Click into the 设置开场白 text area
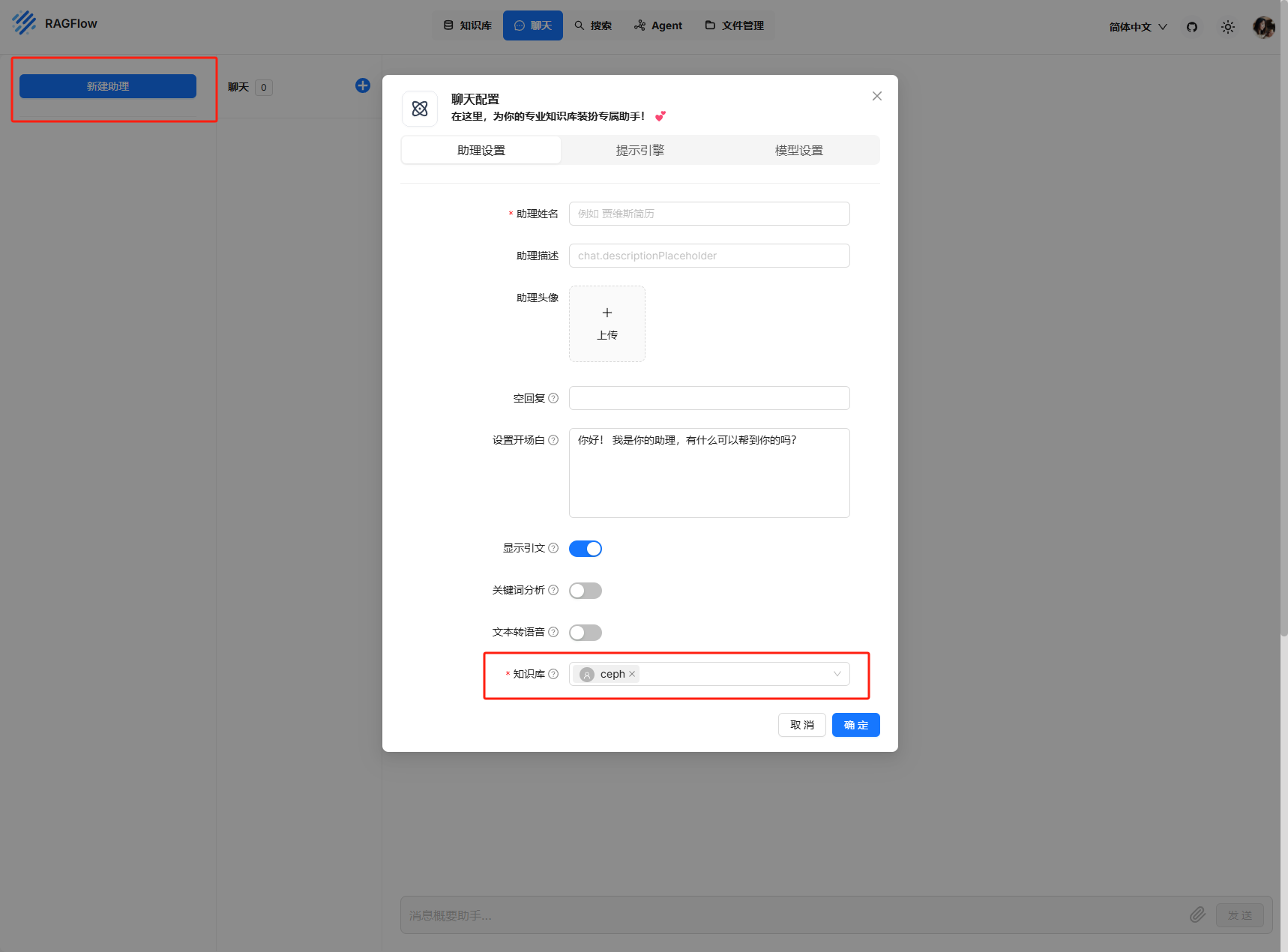 [709, 473]
